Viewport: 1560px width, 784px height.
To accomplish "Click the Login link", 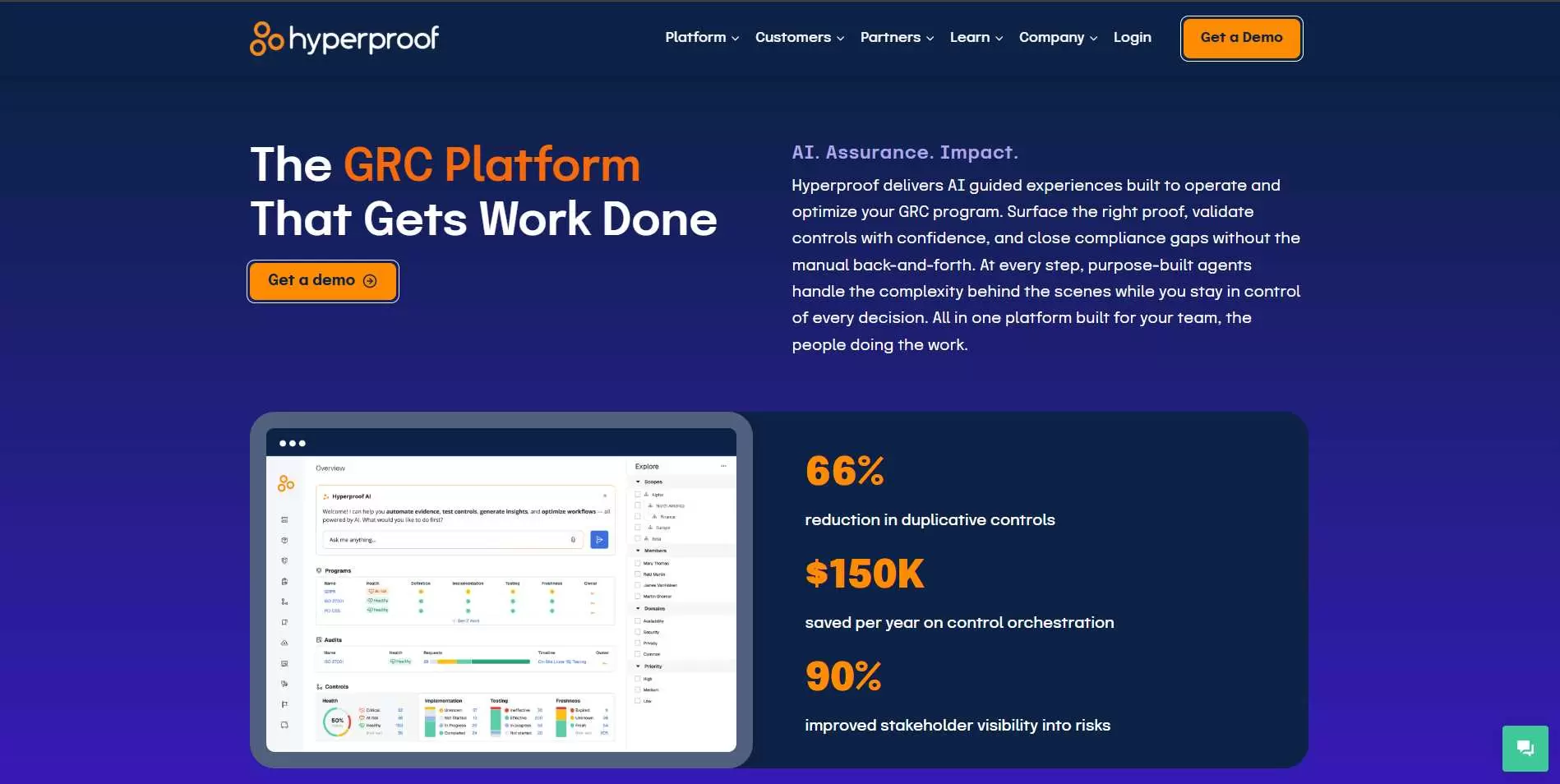I will 1132,38.
